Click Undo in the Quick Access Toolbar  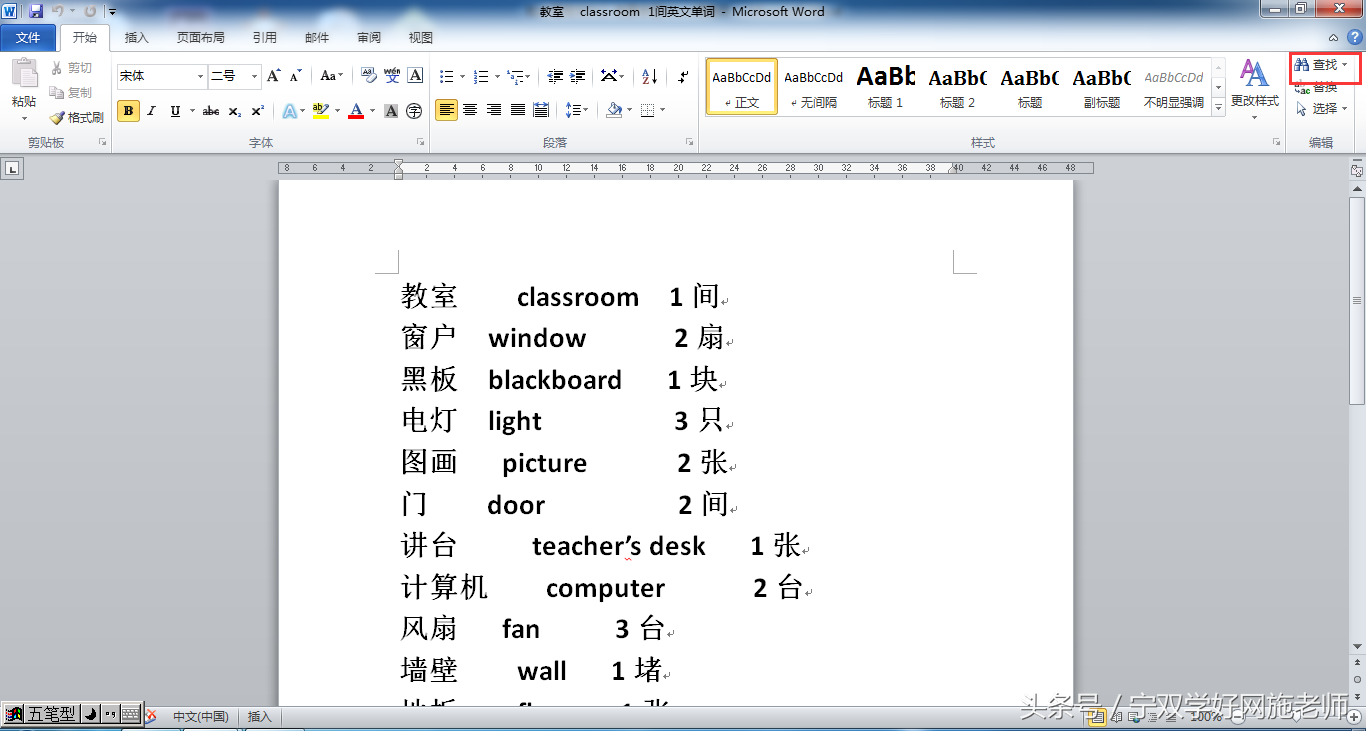click(x=58, y=11)
